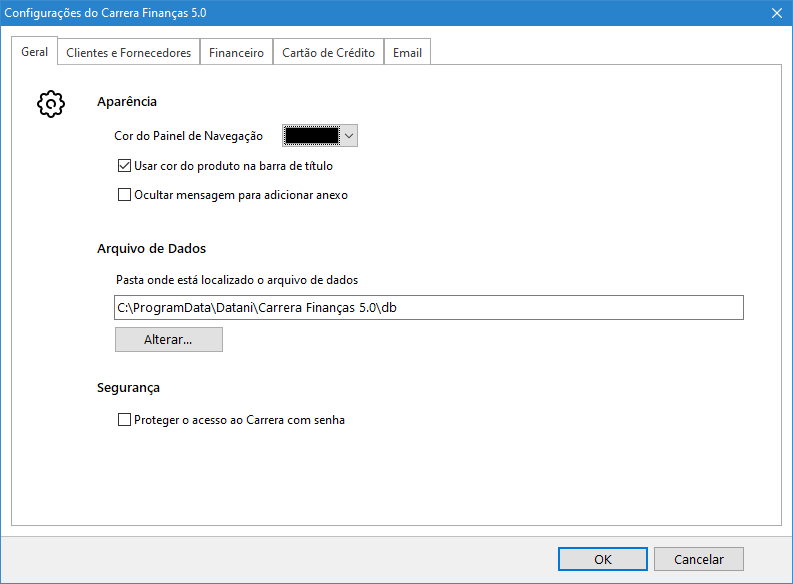Click the data folder path field
Image resolution: width=793 pixels, height=584 pixels.
(429, 308)
